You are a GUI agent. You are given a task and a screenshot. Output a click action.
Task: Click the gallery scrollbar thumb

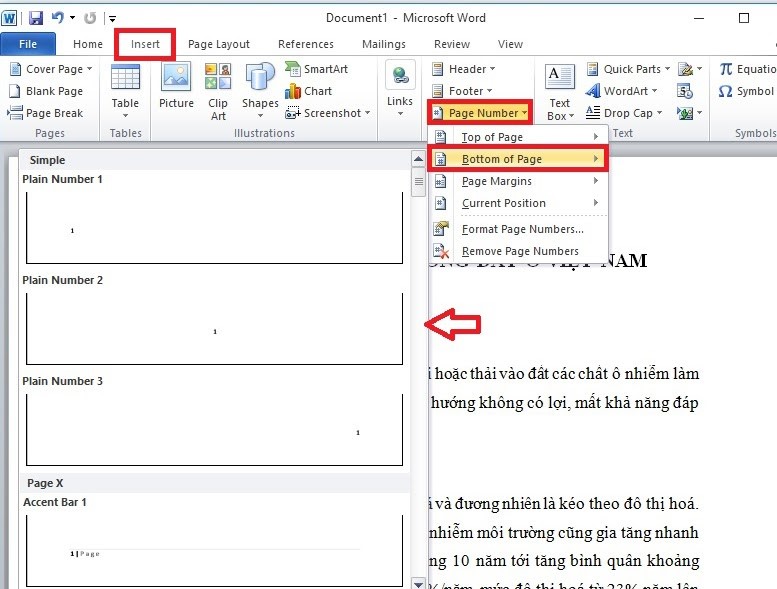coord(418,182)
